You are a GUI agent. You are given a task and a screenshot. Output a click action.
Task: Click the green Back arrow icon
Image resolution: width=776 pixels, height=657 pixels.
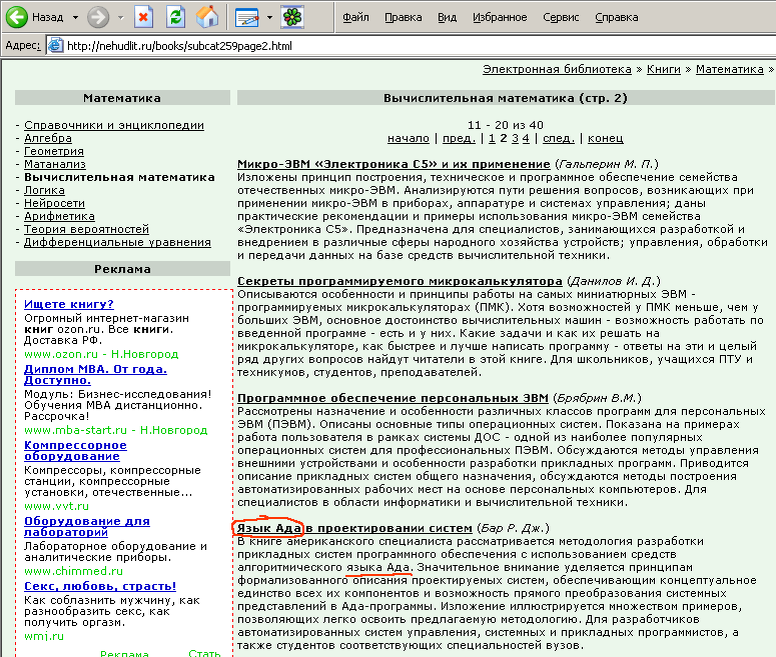coord(16,17)
